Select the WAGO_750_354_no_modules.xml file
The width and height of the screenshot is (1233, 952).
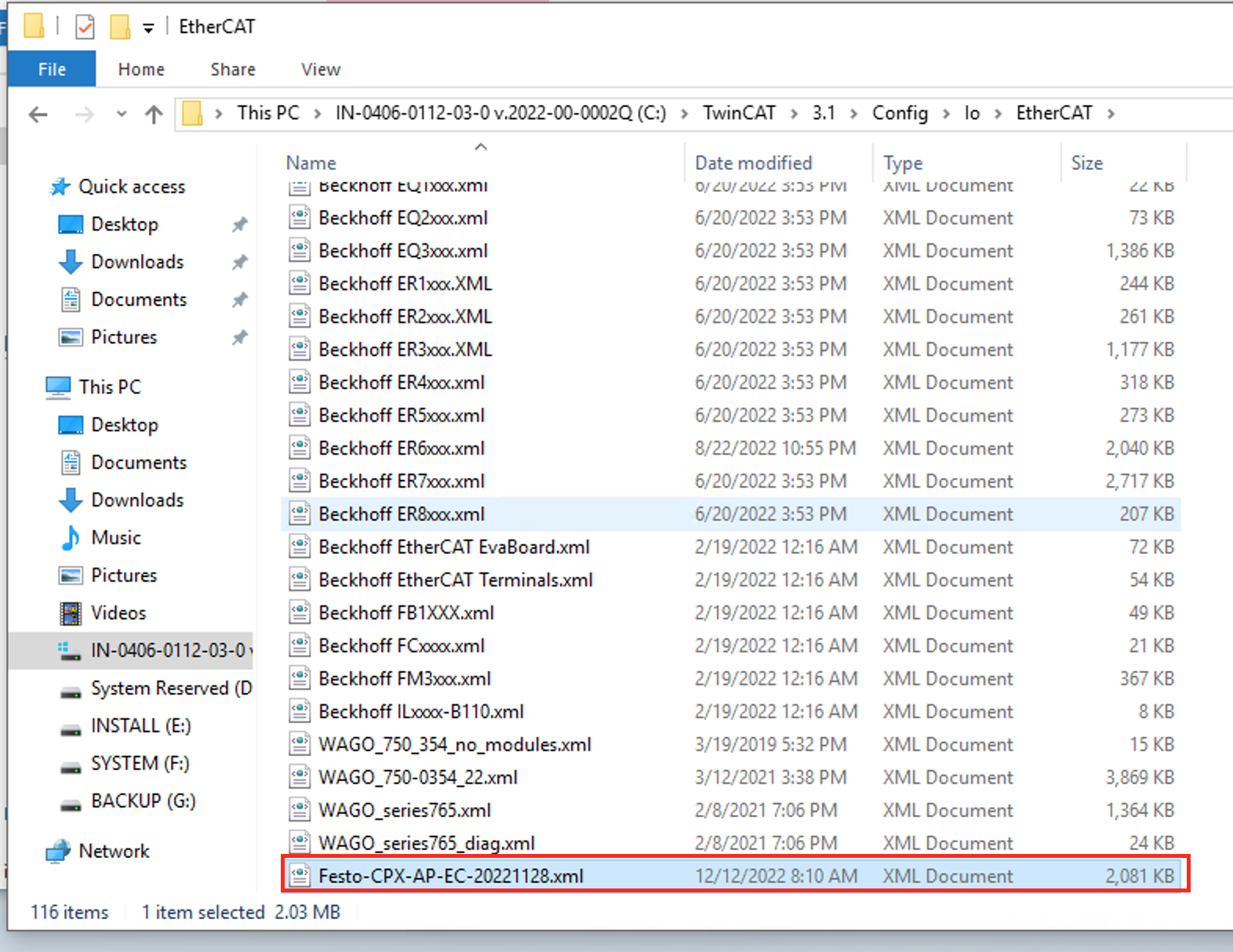(731, 744)
